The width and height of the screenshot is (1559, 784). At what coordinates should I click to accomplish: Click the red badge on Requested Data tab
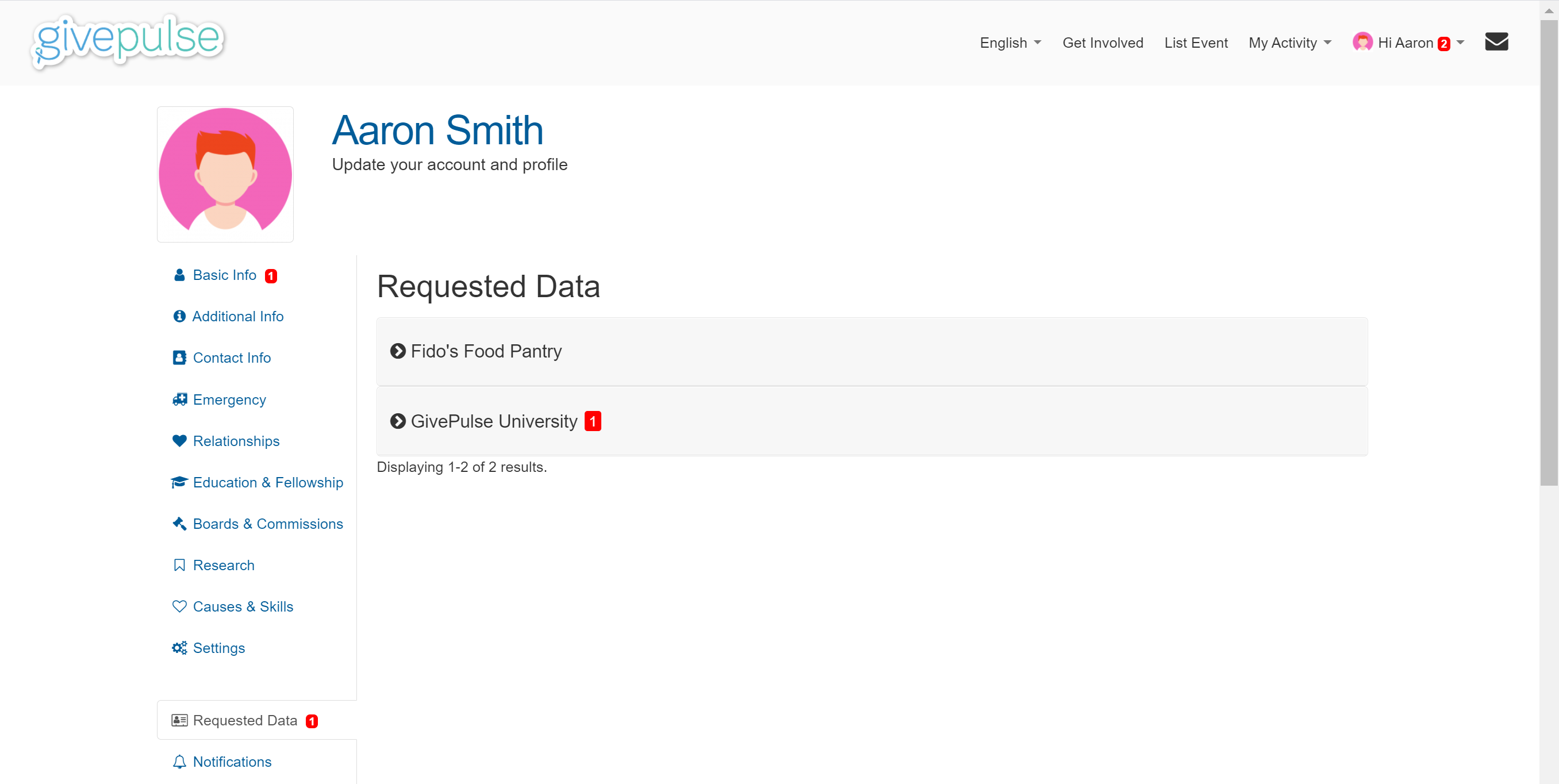pyautogui.click(x=312, y=721)
